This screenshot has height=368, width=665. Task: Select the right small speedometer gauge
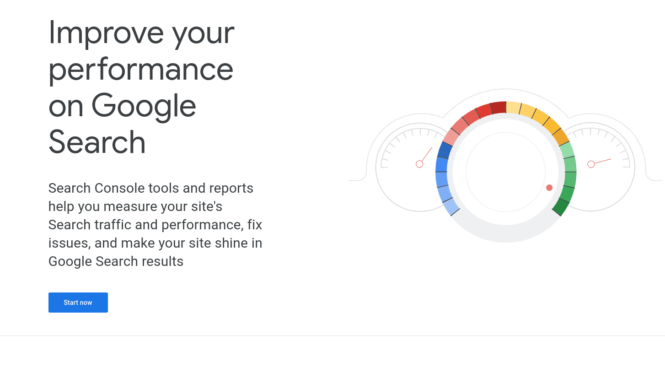click(x=598, y=167)
